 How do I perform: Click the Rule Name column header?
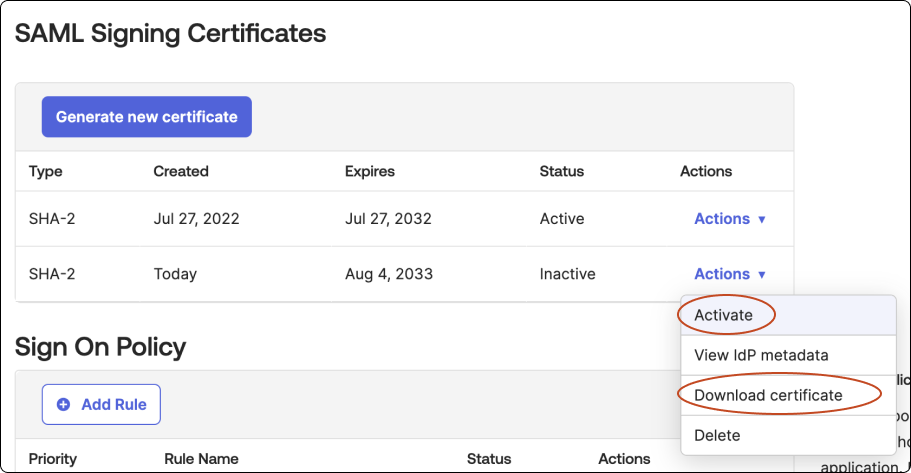click(201, 459)
